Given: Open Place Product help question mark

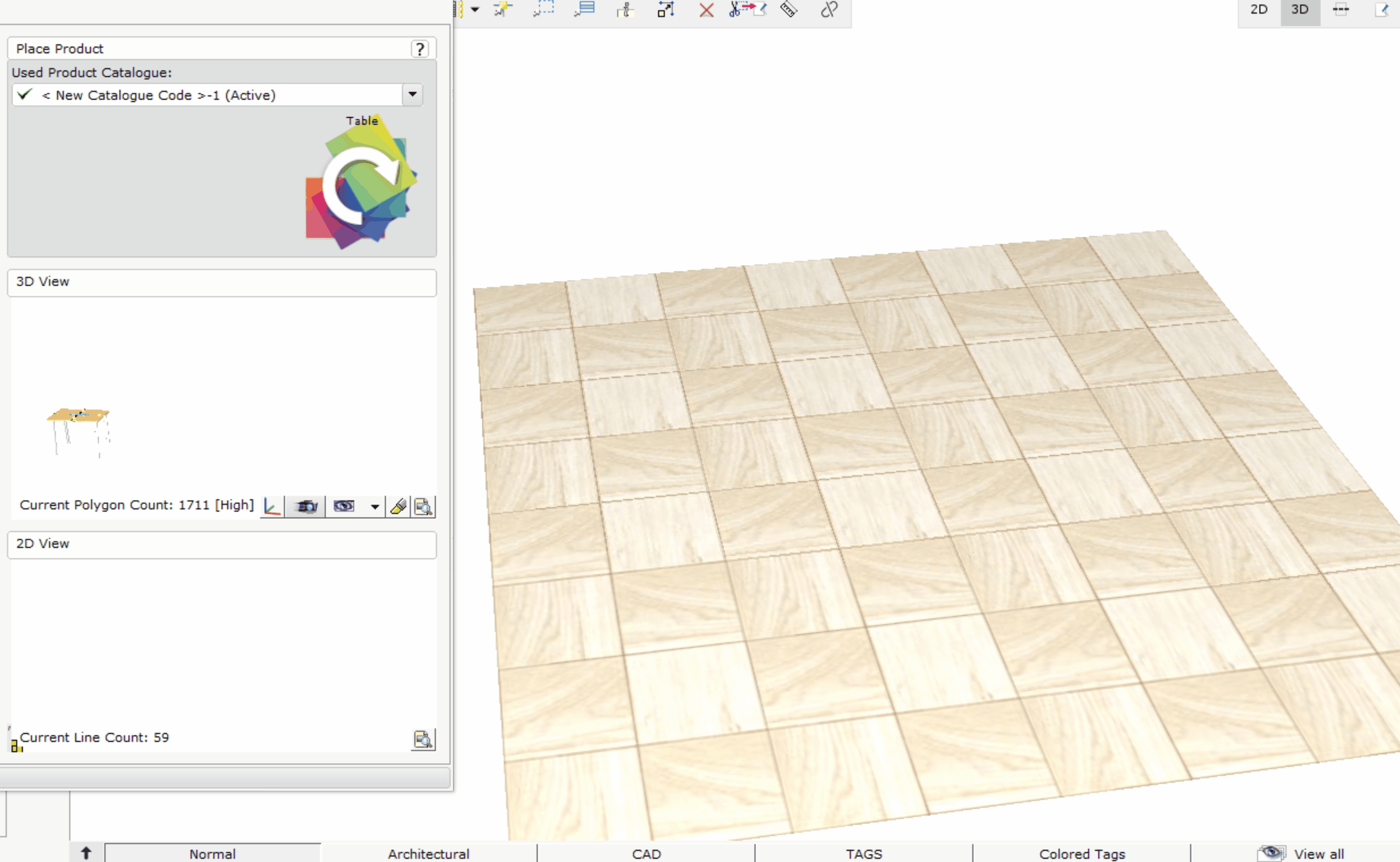Looking at the screenshot, I should point(420,49).
